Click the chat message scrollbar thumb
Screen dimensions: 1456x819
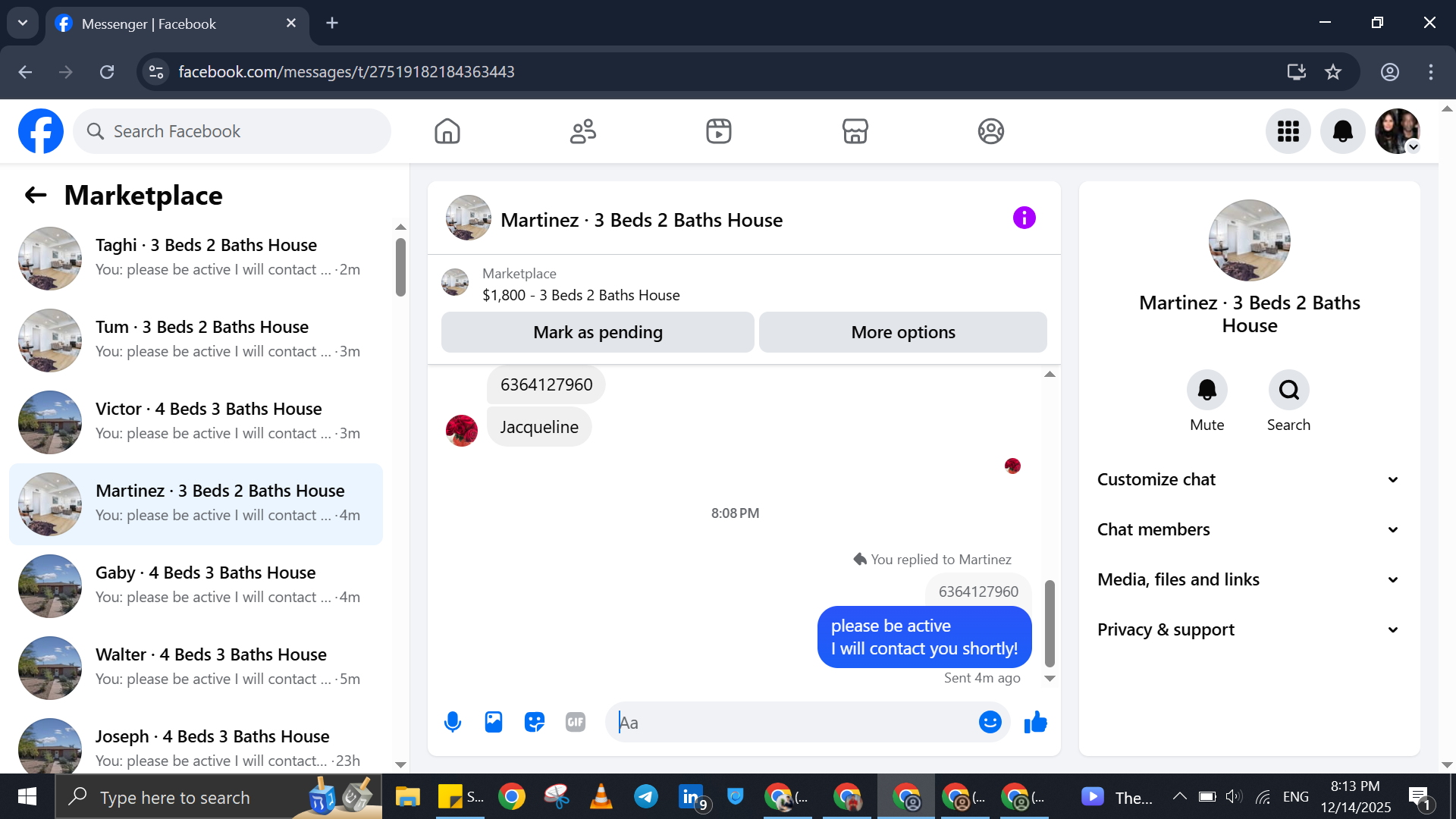pos(1050,622)
